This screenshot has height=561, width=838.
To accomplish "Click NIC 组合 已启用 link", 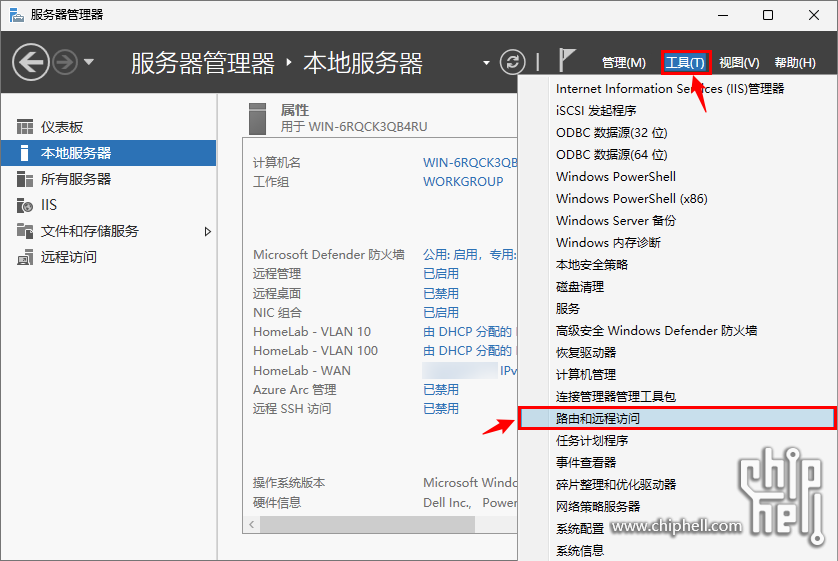I will pyautogui.click(x=441, y=313).
